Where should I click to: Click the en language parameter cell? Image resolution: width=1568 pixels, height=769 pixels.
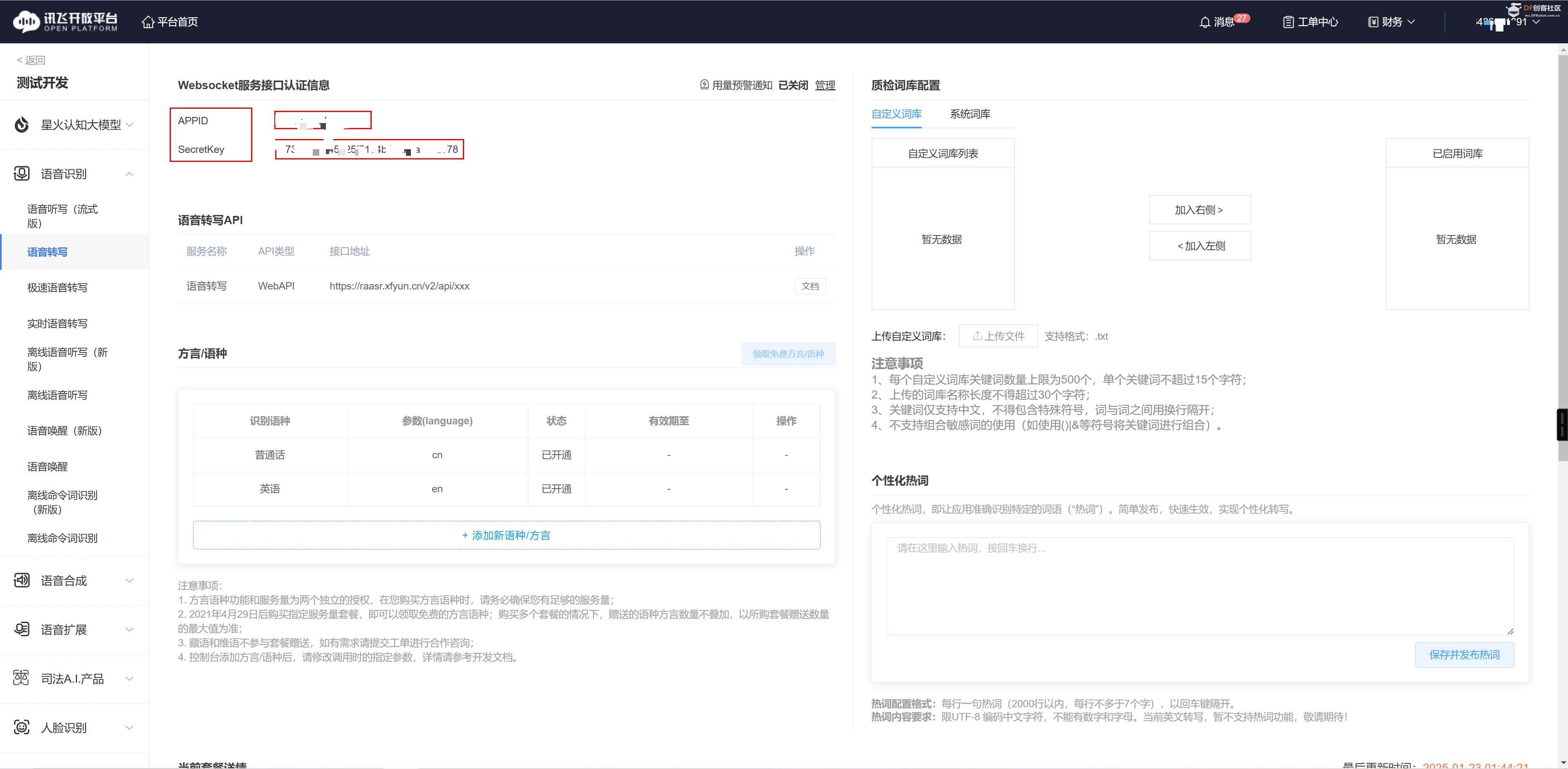click(437, 488)
